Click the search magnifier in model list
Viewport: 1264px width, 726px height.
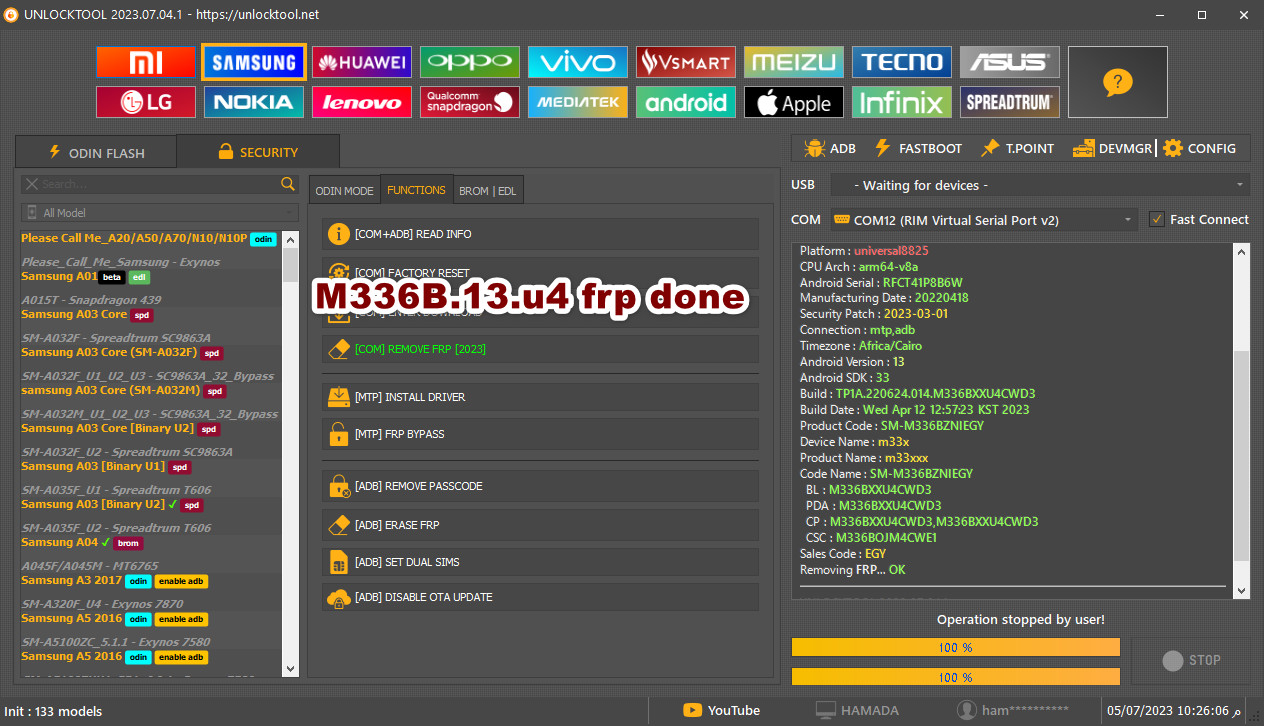(288, 184)
